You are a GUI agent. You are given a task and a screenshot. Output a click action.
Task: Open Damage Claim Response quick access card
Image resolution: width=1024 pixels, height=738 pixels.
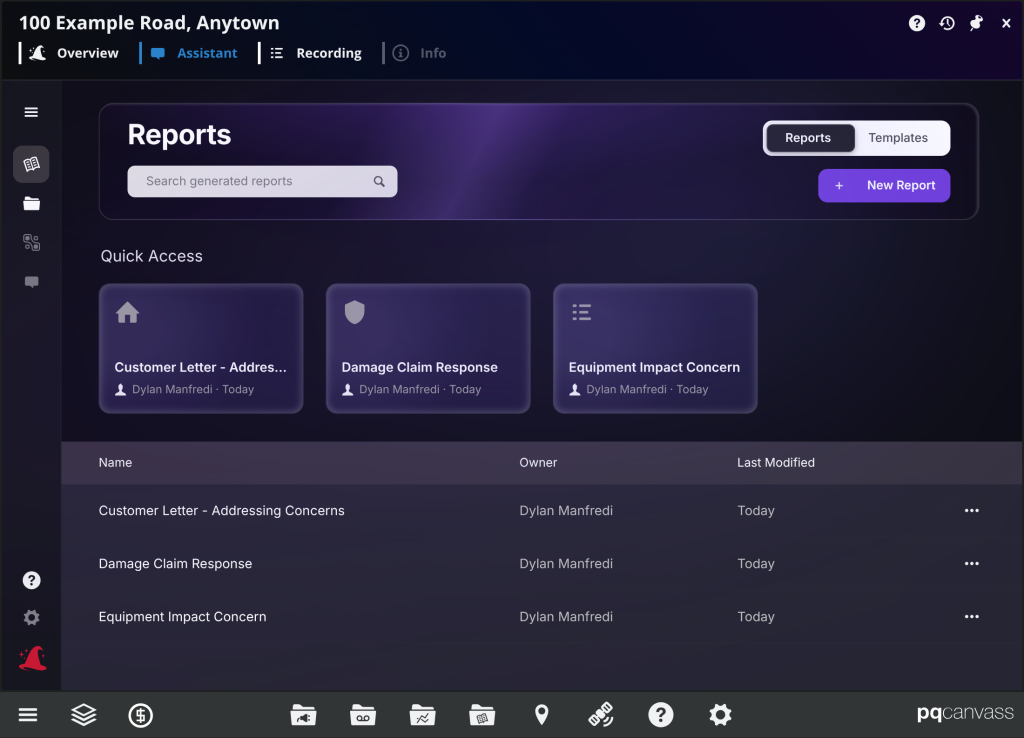point(428,348)
